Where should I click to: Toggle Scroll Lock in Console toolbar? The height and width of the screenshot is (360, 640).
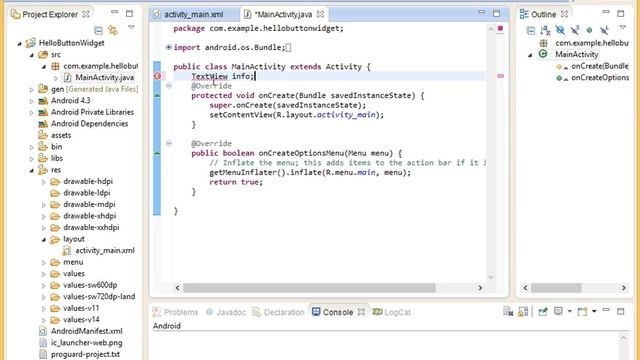point(523,312)
